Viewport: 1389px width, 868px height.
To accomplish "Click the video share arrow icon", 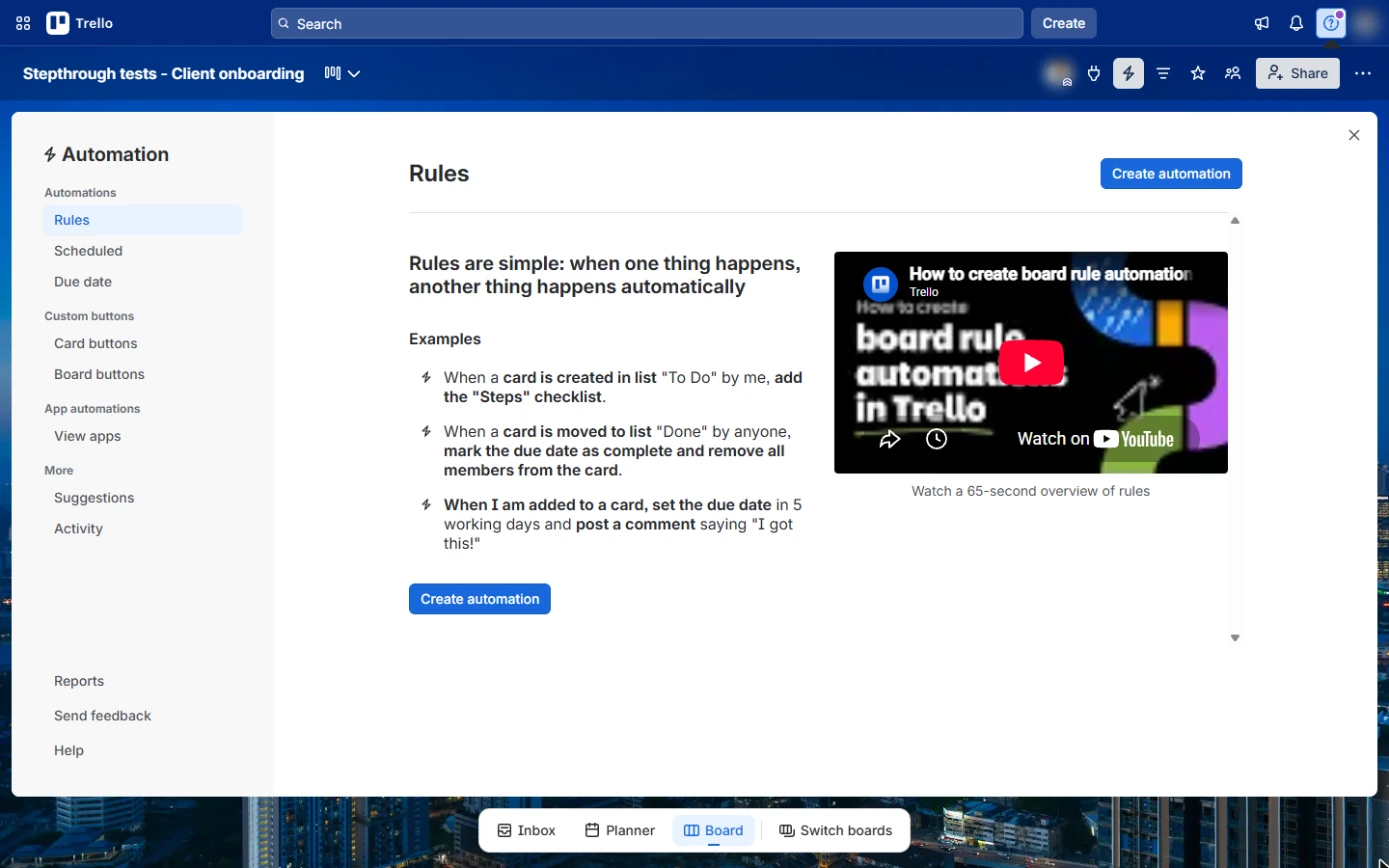I will 890,439.
